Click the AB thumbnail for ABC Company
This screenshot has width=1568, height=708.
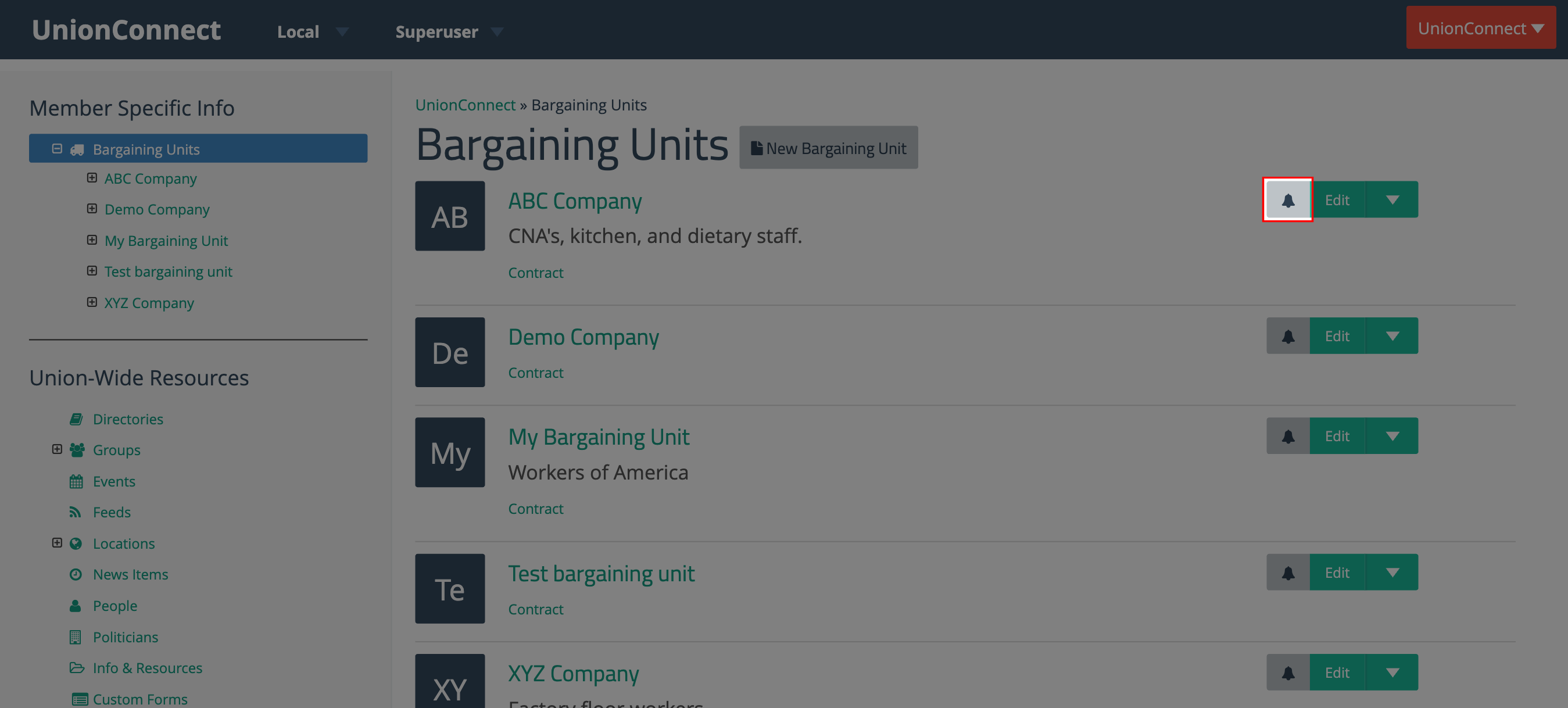pos(450,216)
